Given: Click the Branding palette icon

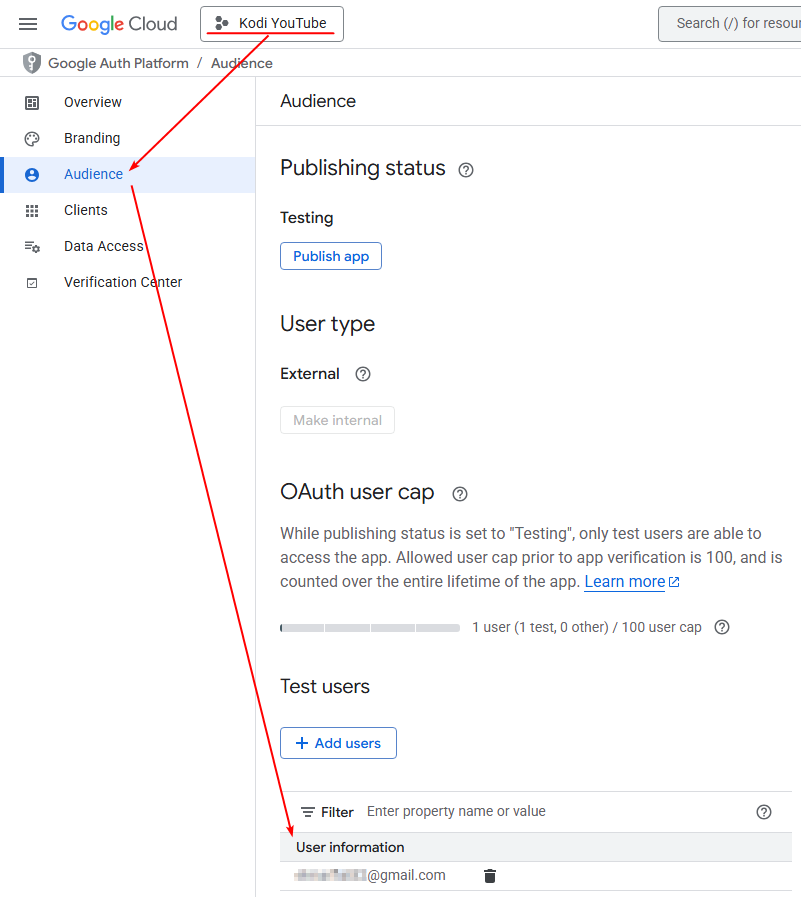Looking at the screenshot, I should 32,139.
